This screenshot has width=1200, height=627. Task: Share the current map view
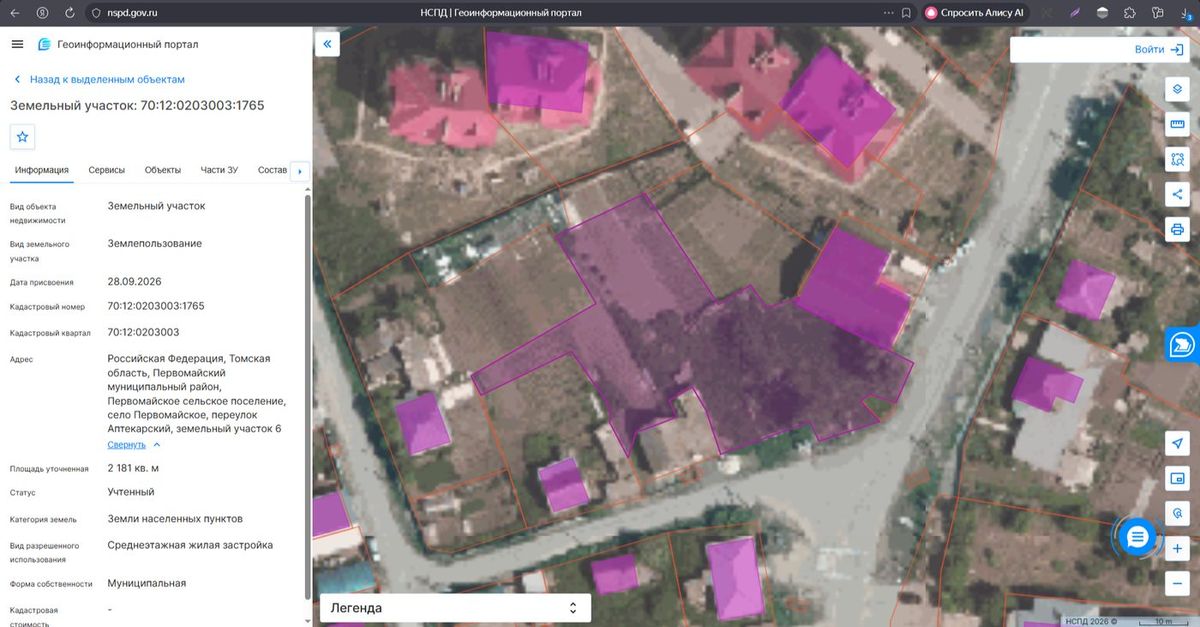tap(1177, 194)
